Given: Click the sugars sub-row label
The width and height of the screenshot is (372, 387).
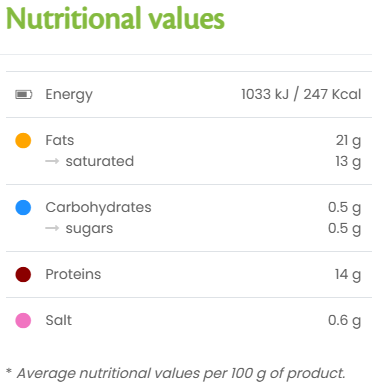Looking at the screenshot, I should 89,229.
